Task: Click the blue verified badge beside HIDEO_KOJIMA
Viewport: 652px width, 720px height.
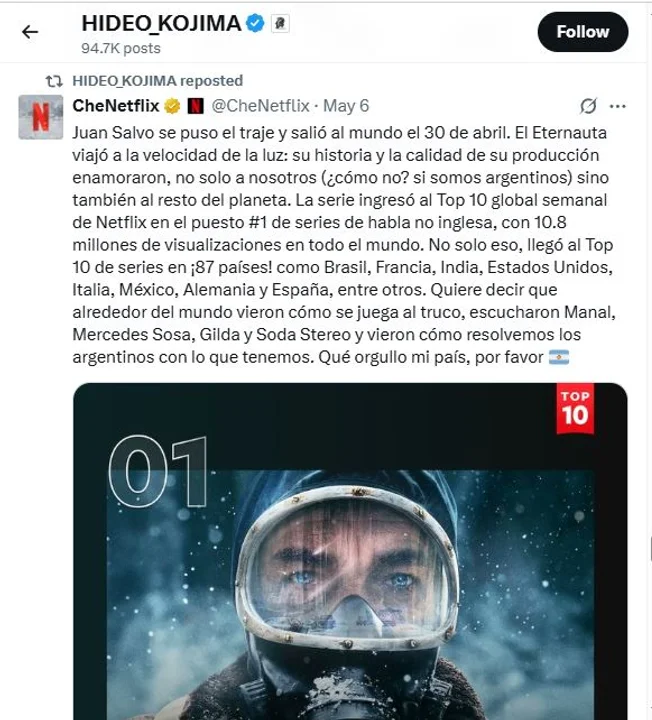Action: [x=255, y=23]
